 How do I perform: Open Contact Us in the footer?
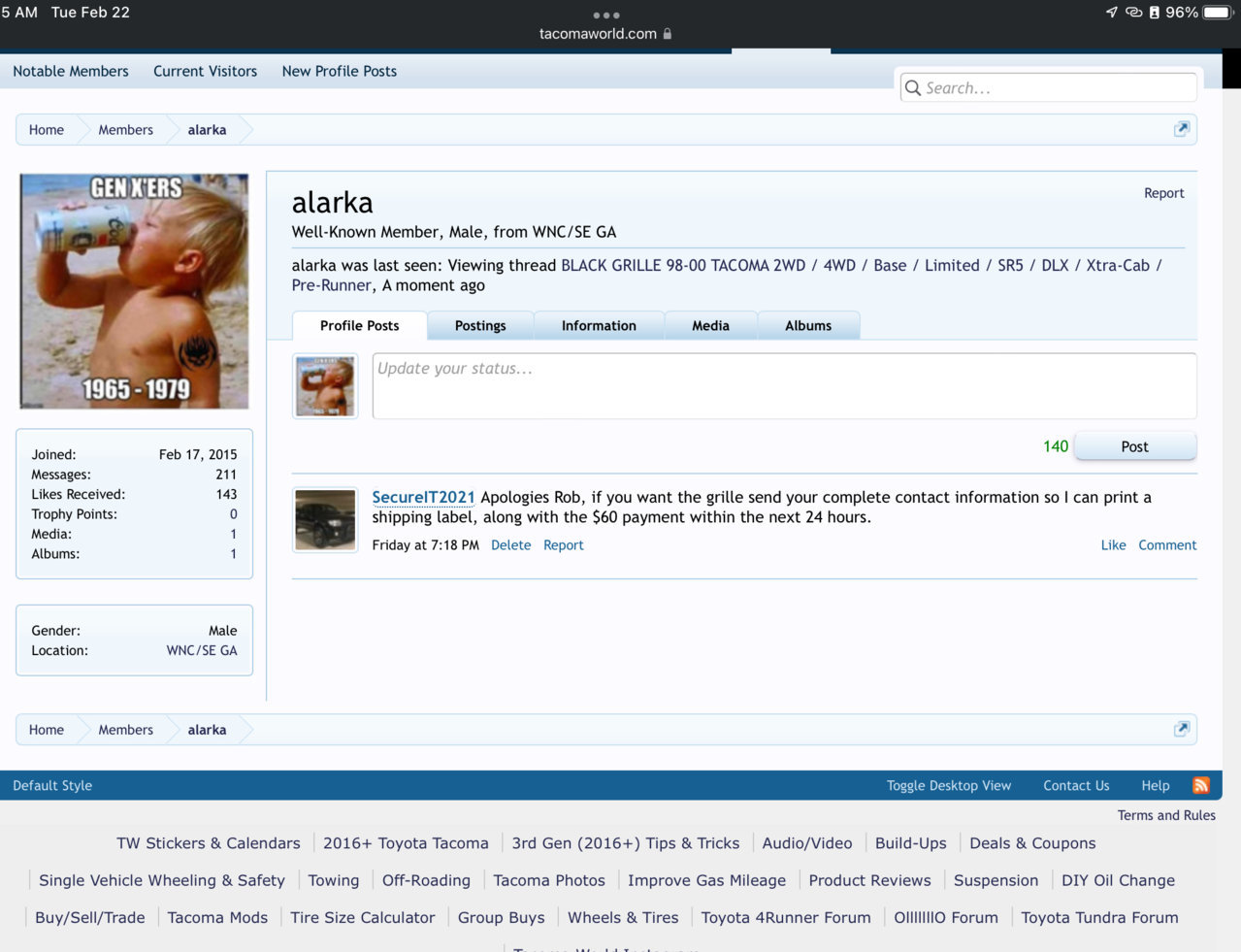pos(1076,785)
